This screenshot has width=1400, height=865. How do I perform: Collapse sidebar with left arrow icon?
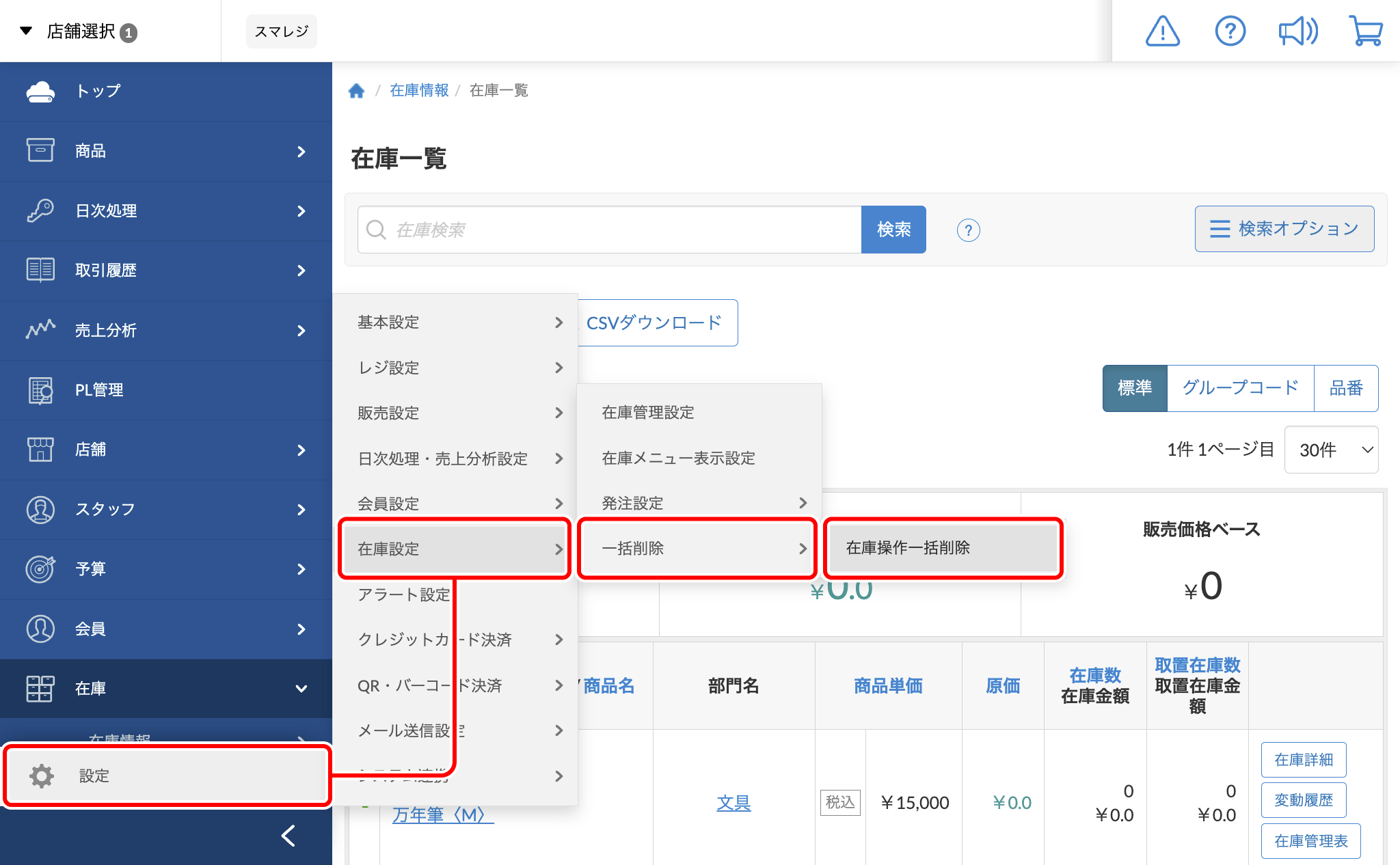[288, 835]
